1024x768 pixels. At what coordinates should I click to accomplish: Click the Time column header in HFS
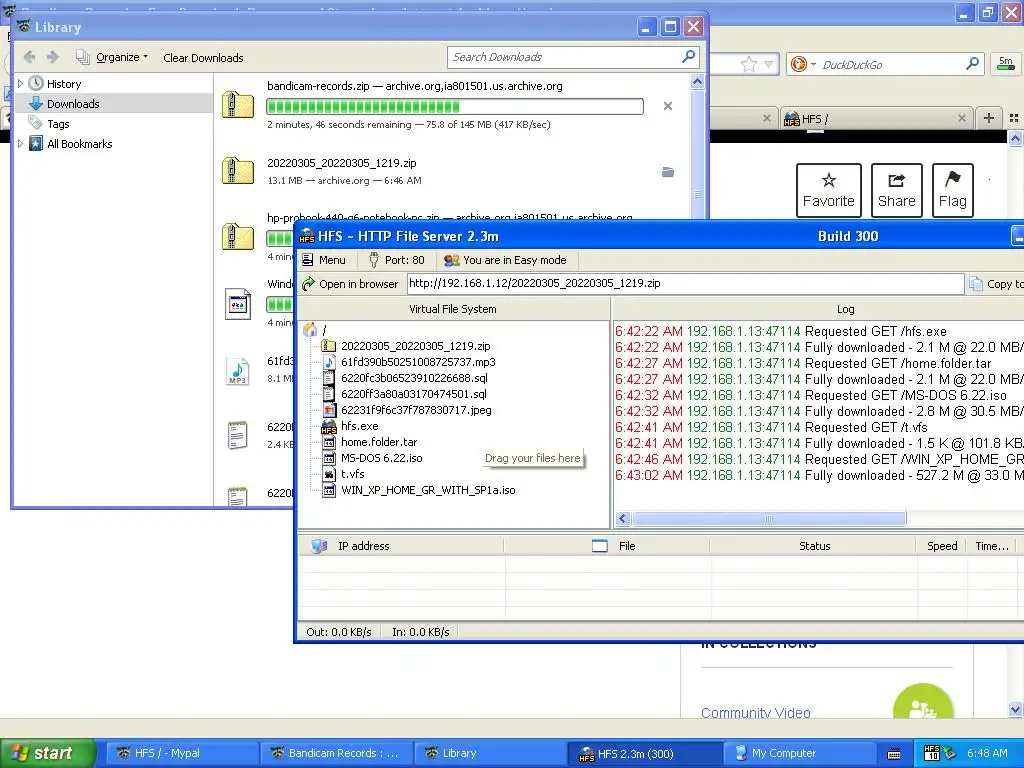(x=991, y=546)
